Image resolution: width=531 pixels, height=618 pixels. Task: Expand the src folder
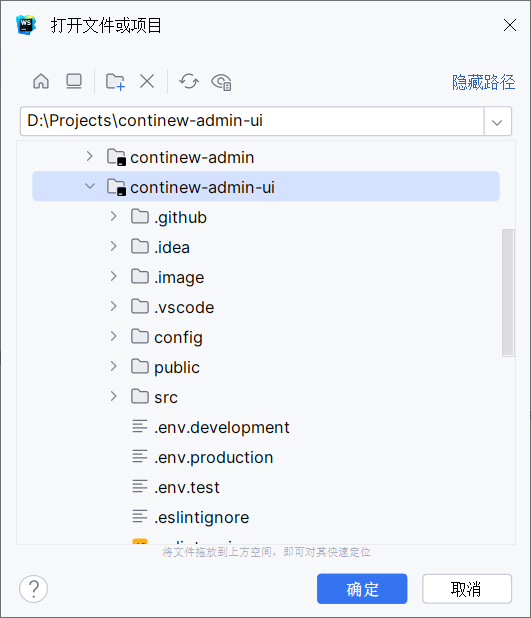coord(114,396)
